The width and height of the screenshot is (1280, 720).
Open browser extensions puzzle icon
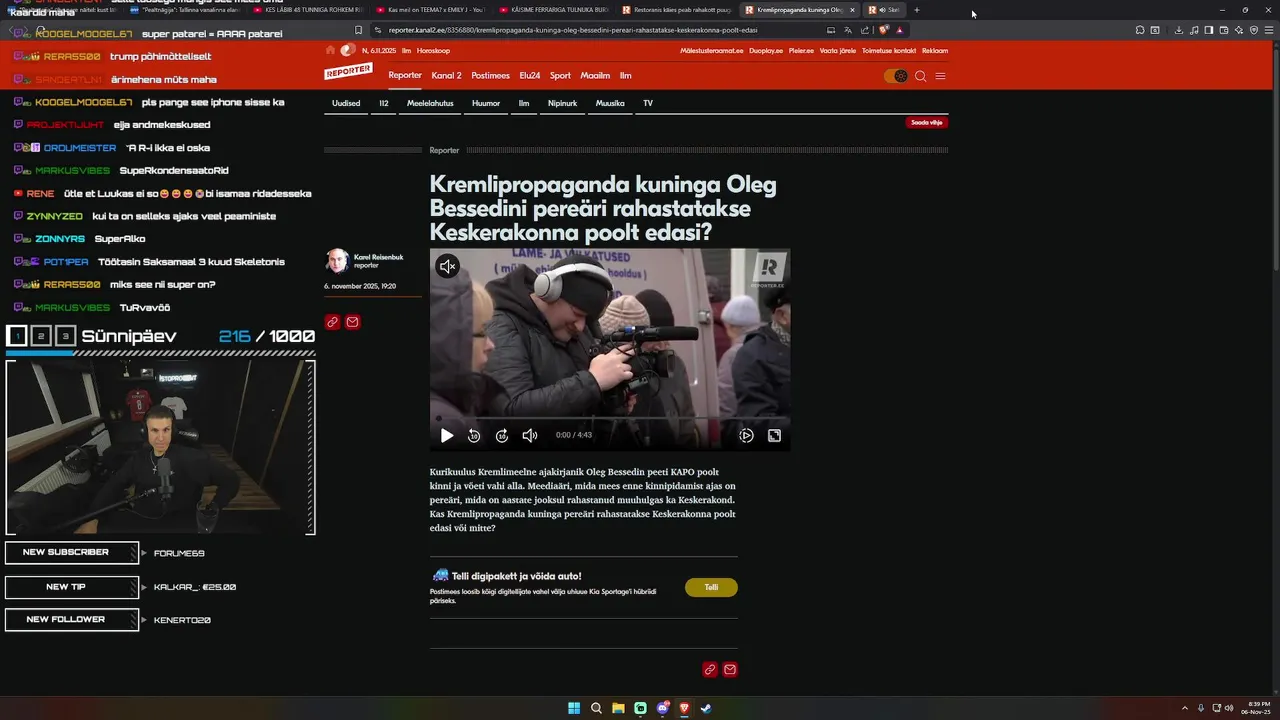click(x=1140, y=30)
